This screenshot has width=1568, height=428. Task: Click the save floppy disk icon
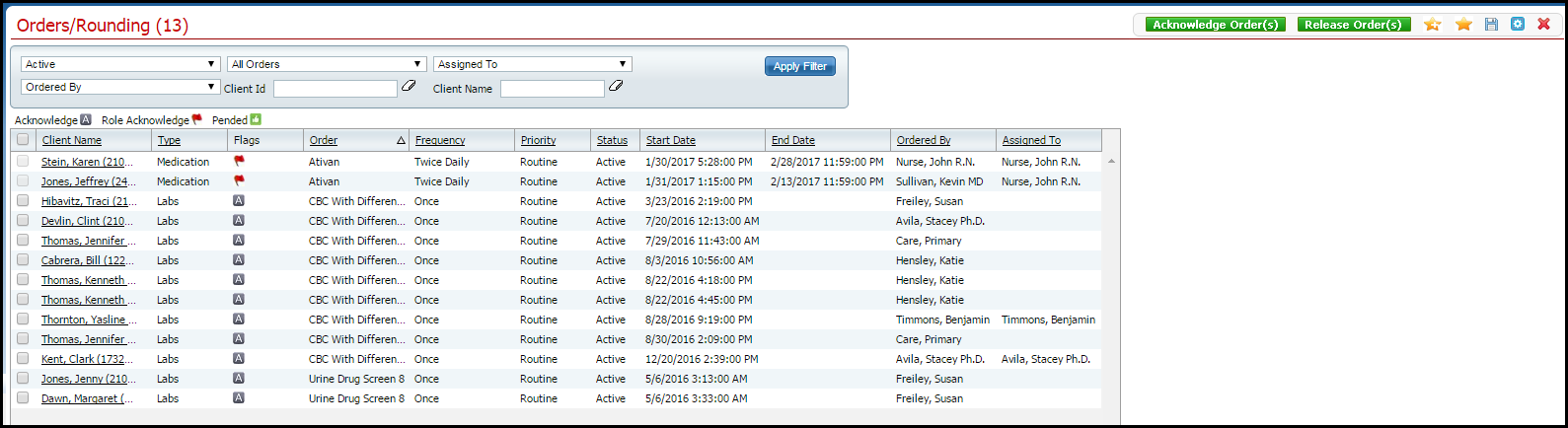1491,25
